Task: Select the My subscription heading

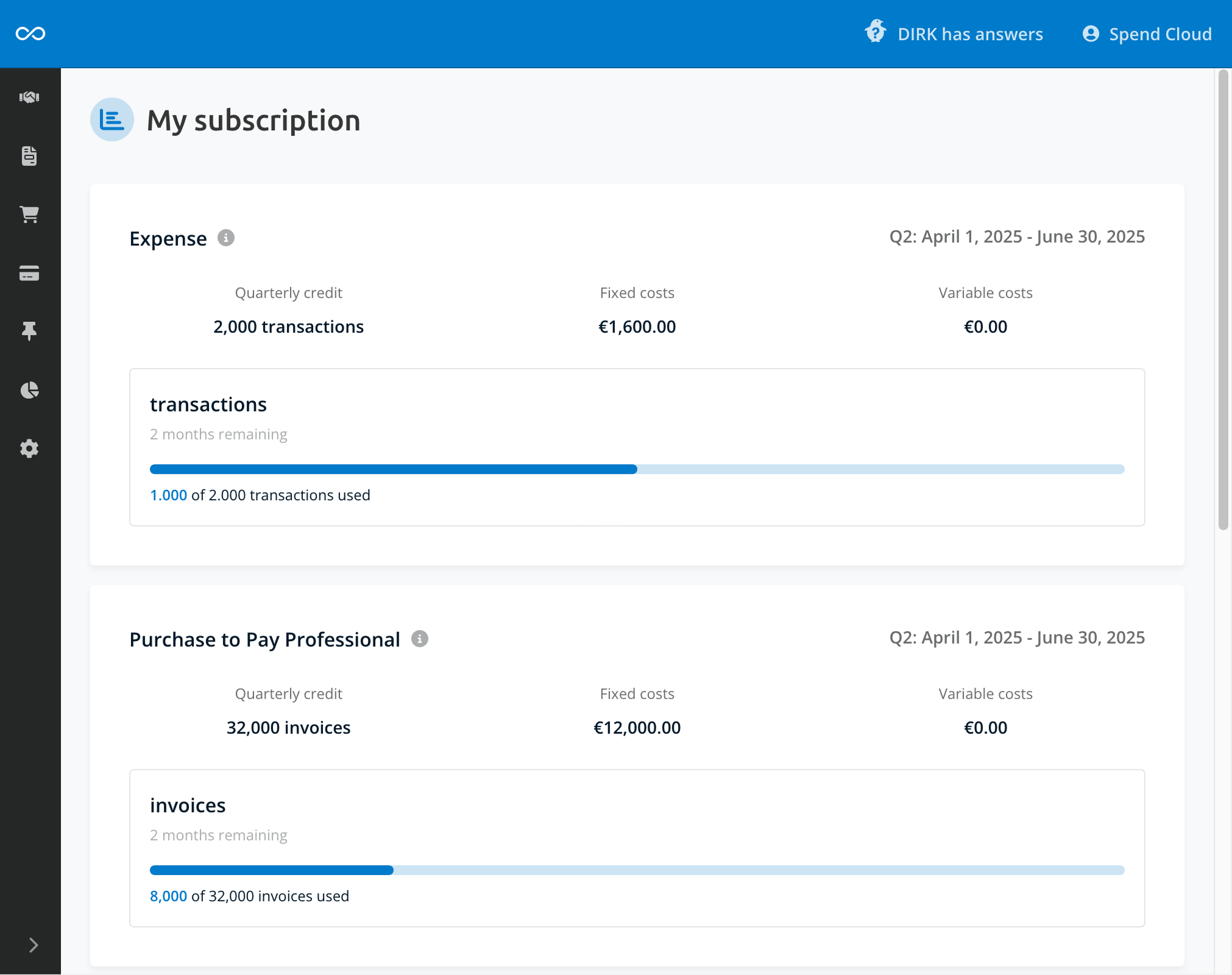Action: (x=253, y=121)
